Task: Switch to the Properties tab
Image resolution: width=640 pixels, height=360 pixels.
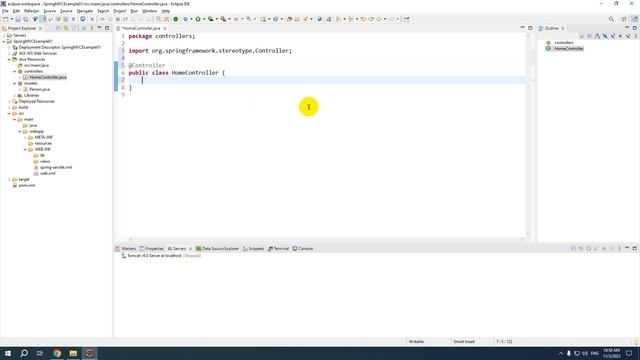Action: [x=151, y=249]
